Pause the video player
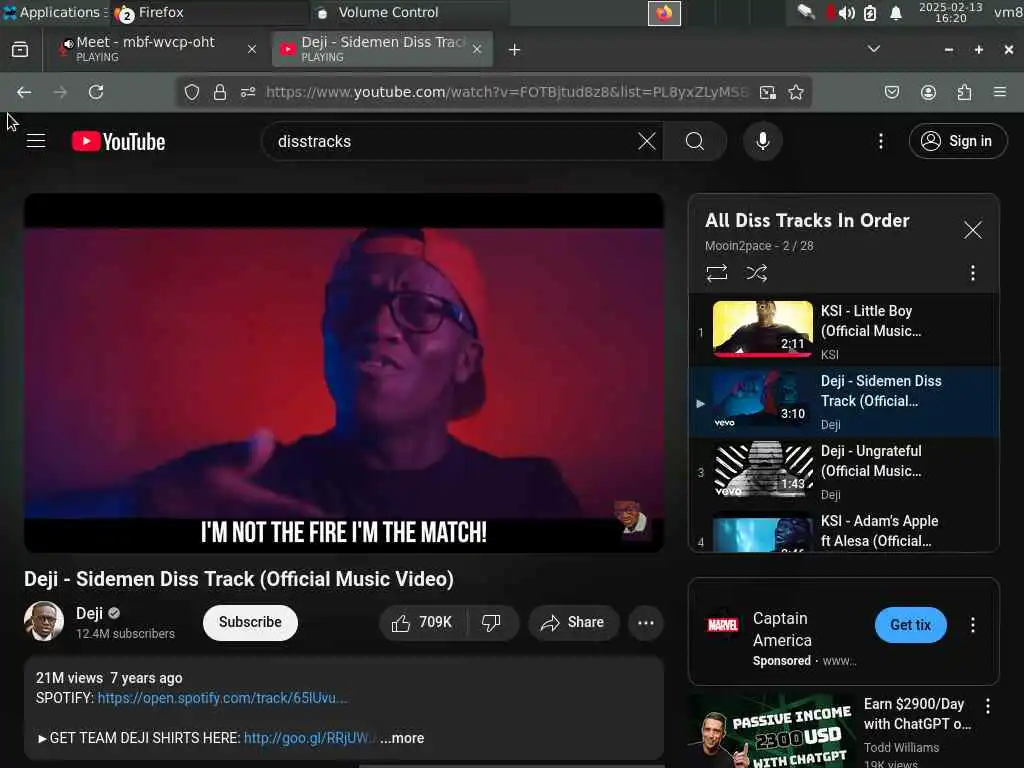The image size is (1024, 768). [x=344, y=373]
